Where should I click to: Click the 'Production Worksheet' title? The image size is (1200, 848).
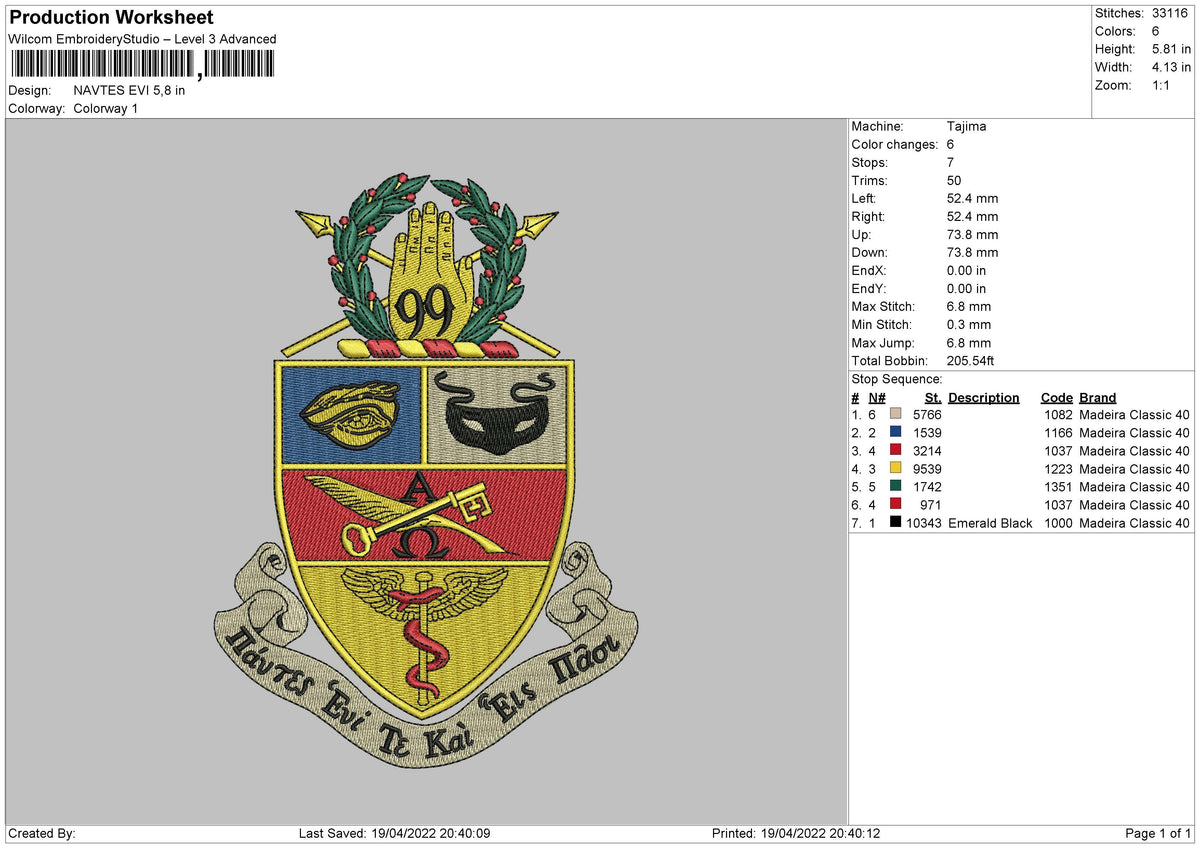pyautogui.click(x=111, y=18)
